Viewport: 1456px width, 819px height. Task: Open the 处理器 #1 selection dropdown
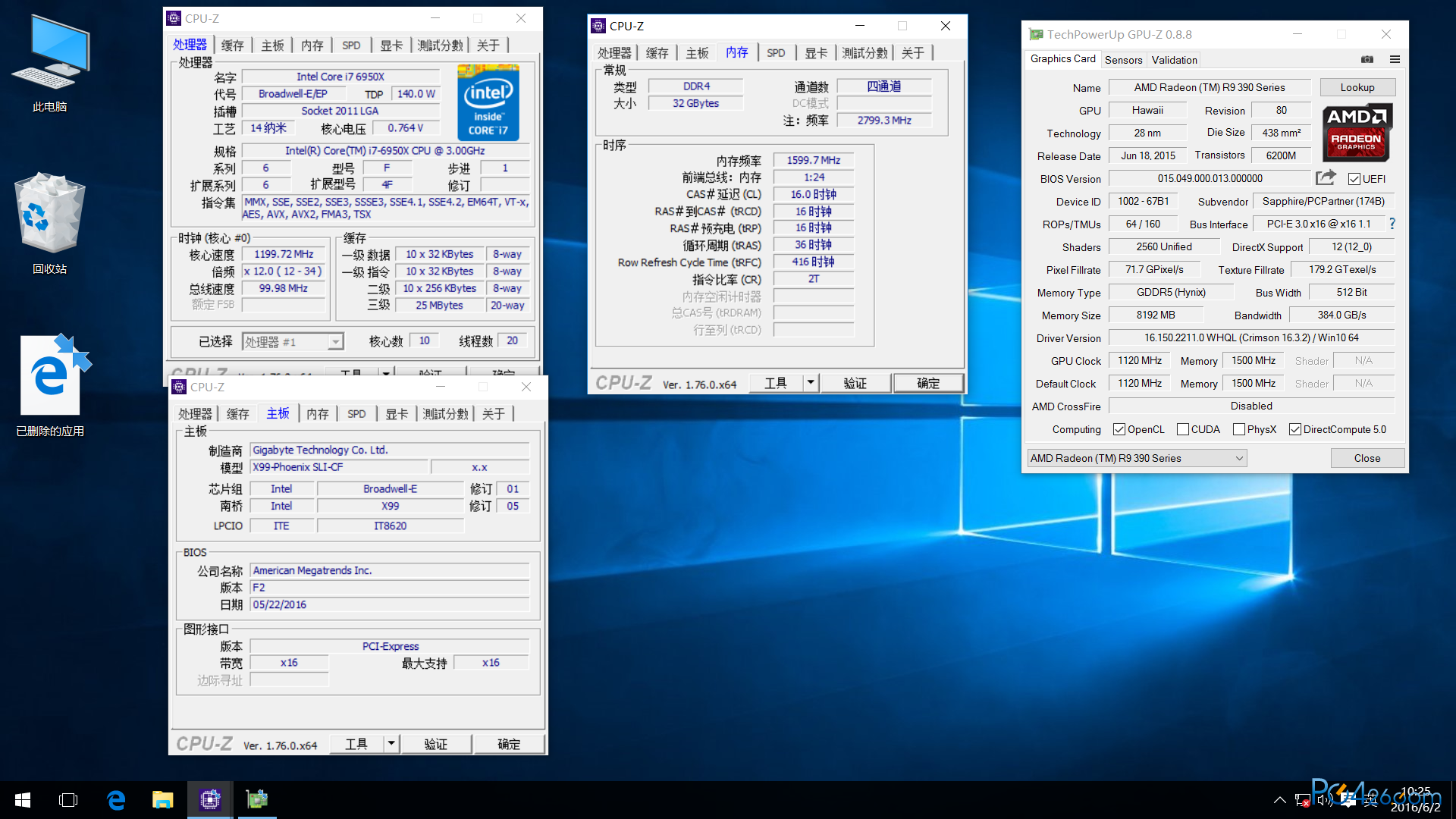click(293, 342)
